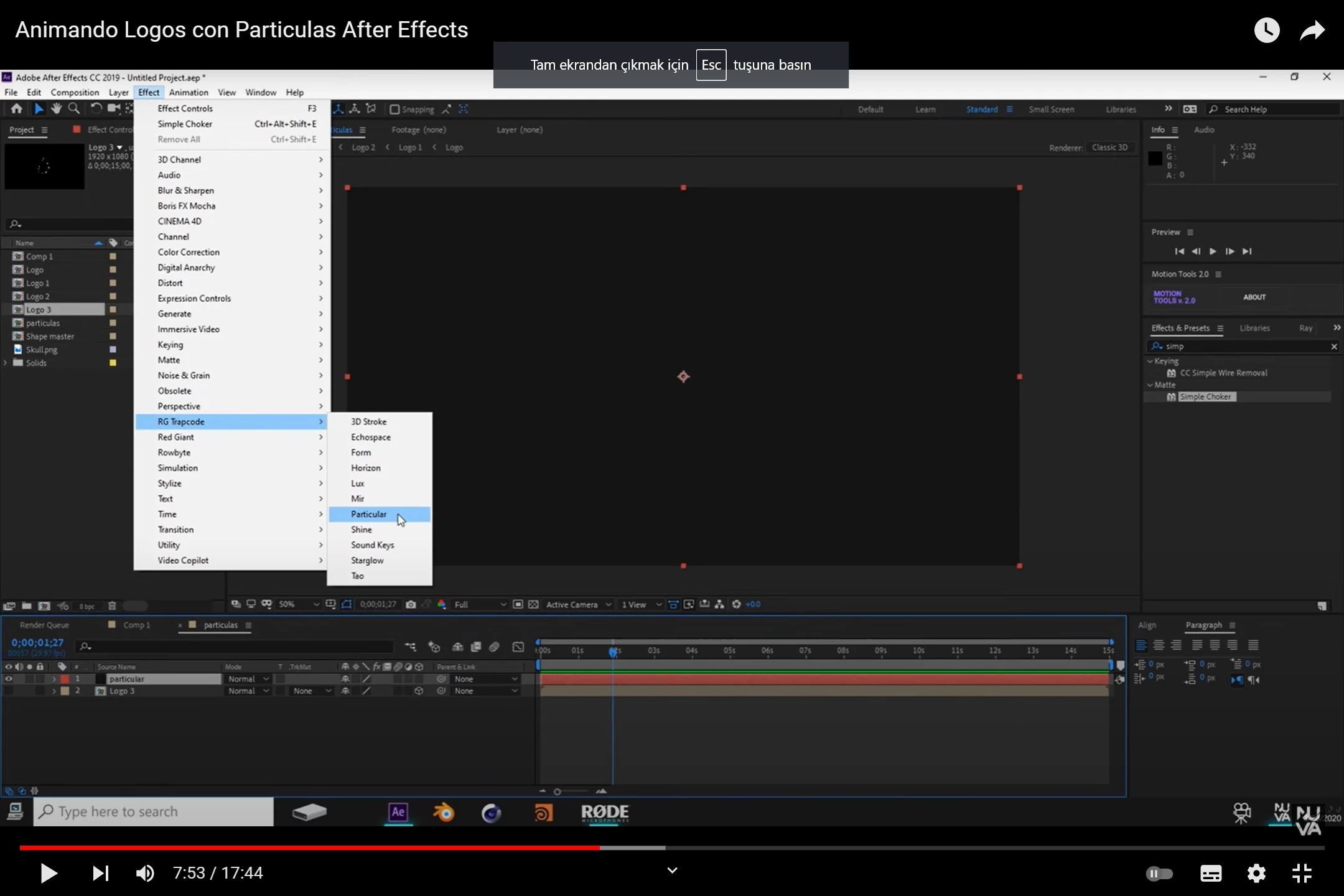The image size is (1344, 896).
Task: Click the YouTube red progress bar
Action: (311, 847)
